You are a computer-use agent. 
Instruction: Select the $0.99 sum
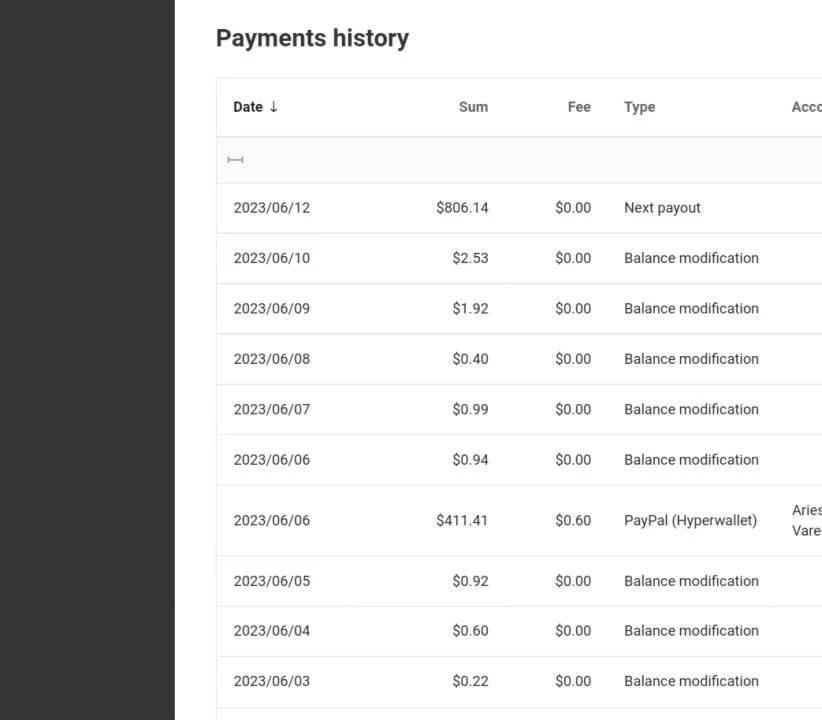(x=470, y=409)
